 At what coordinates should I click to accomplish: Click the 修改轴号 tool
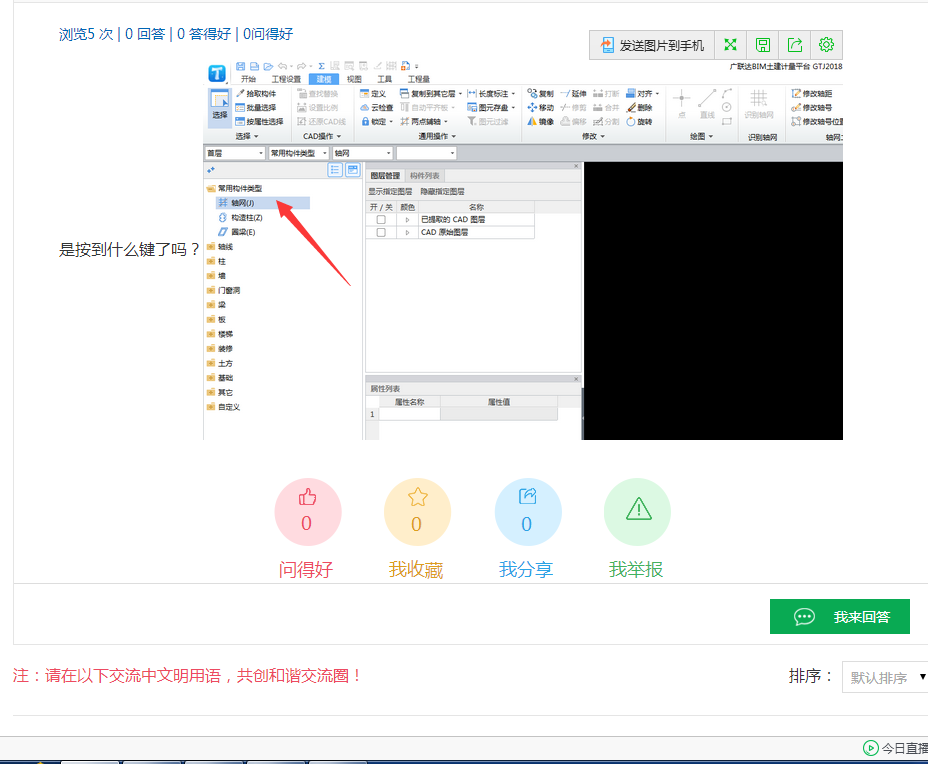tap(812, 107)
